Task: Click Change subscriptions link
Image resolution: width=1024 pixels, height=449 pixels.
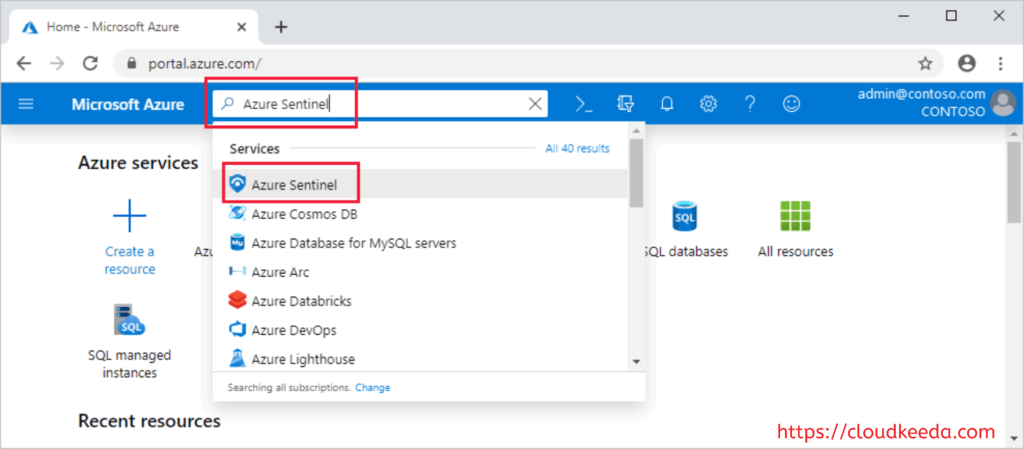Action: tap(372, 388)
